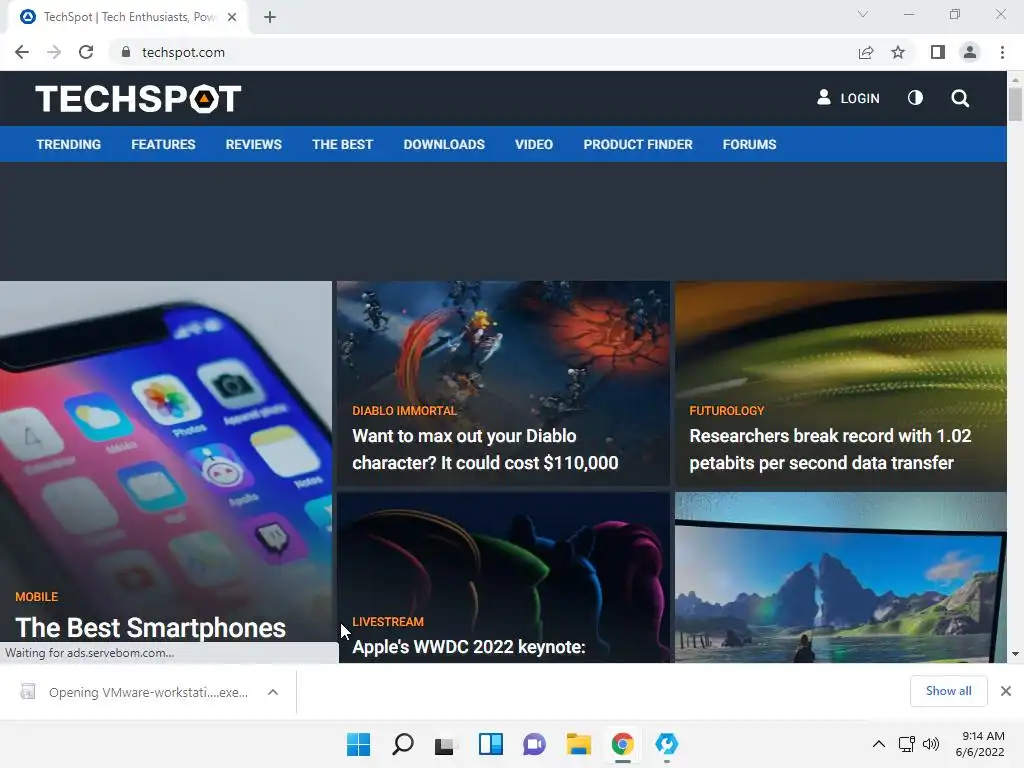
Task: Click the mountain landscape monitor thumbnail
Action: coord(840,578)
